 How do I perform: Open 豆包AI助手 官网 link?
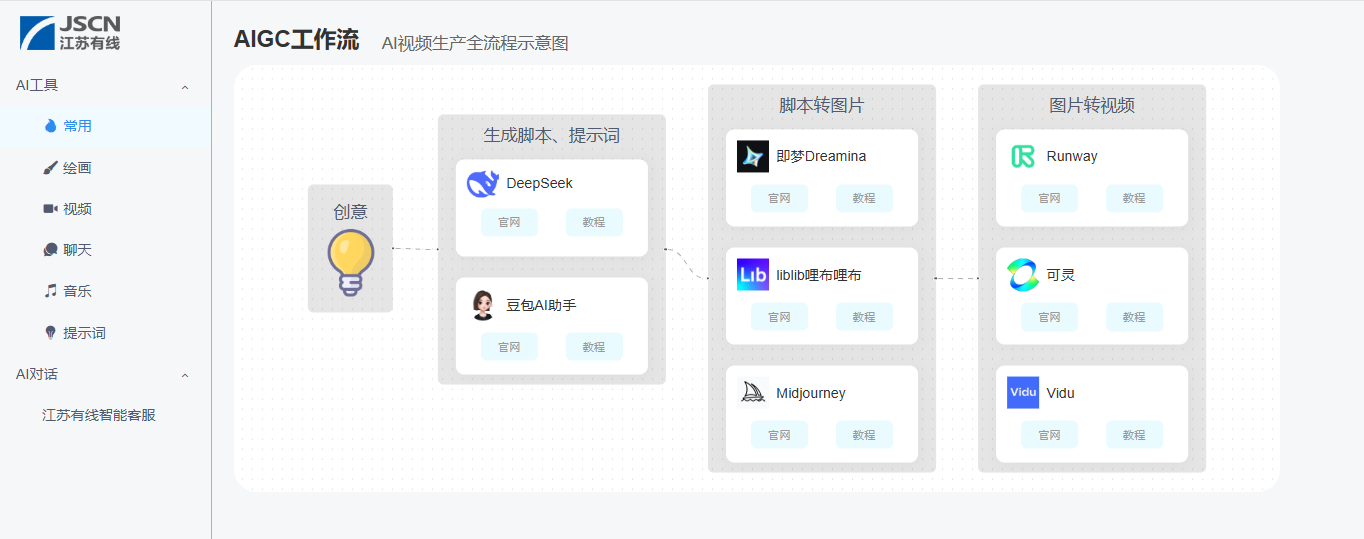tap(509, 347)
